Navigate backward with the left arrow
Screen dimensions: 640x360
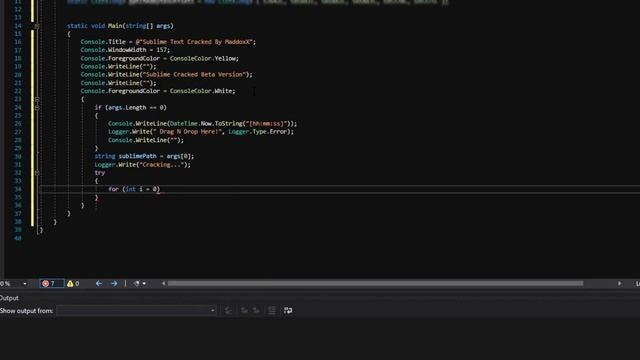tap(99, 283)
